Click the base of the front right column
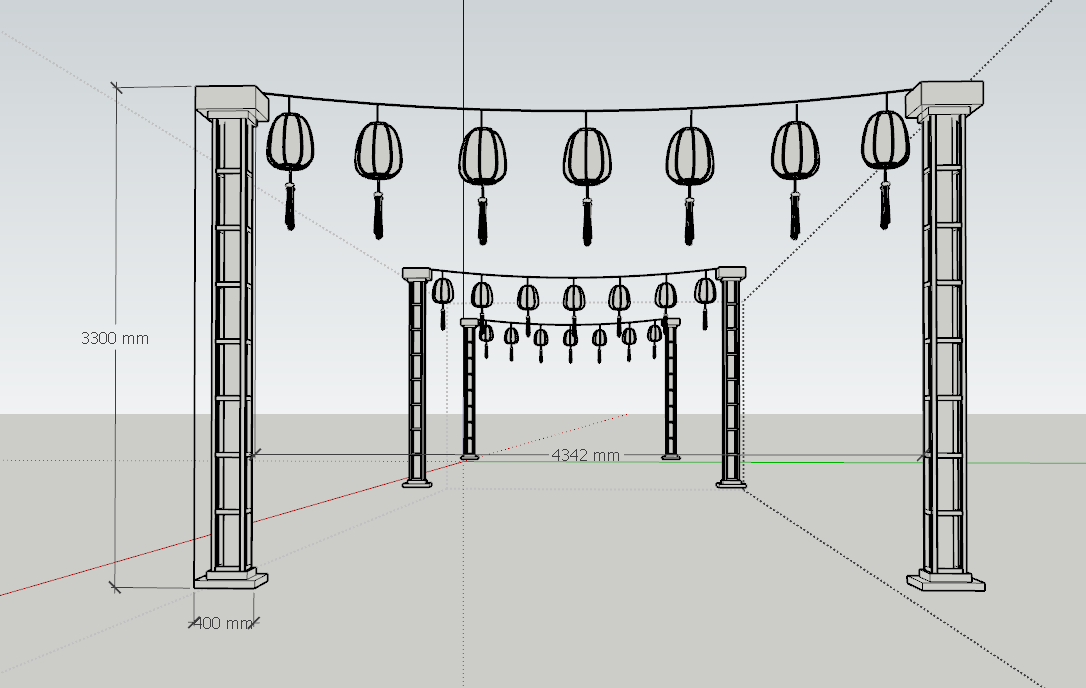Screen dimensions: 1086x688 click(946, 580)
